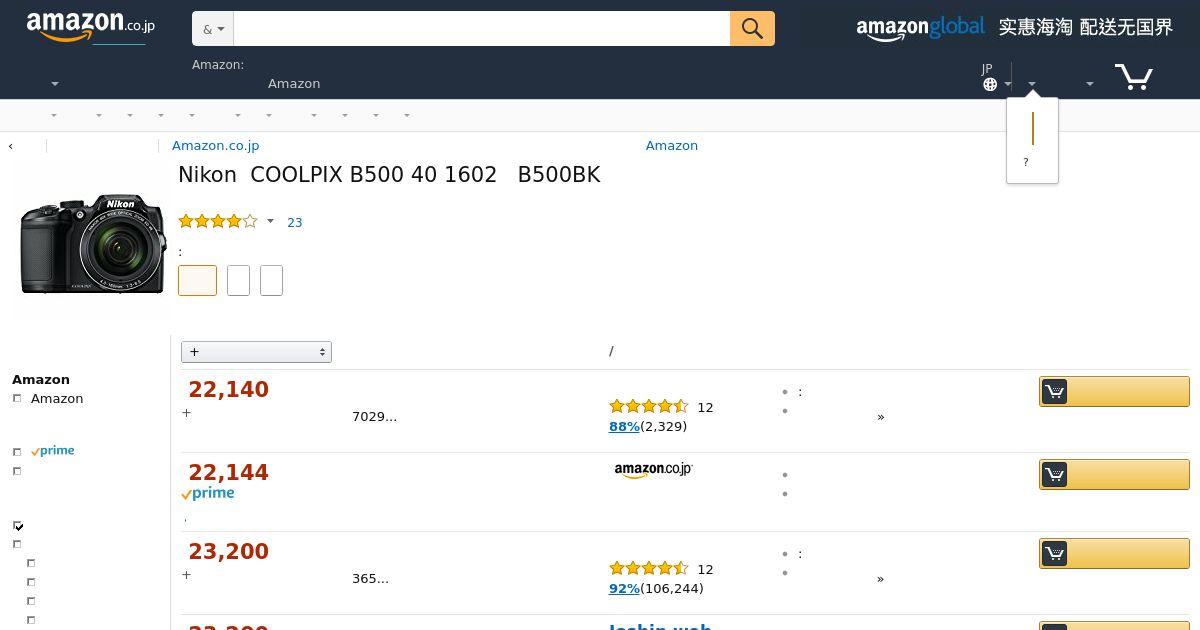Add the 22,140 offer to cart
1200x630 pixels.
coord(1114,391)
